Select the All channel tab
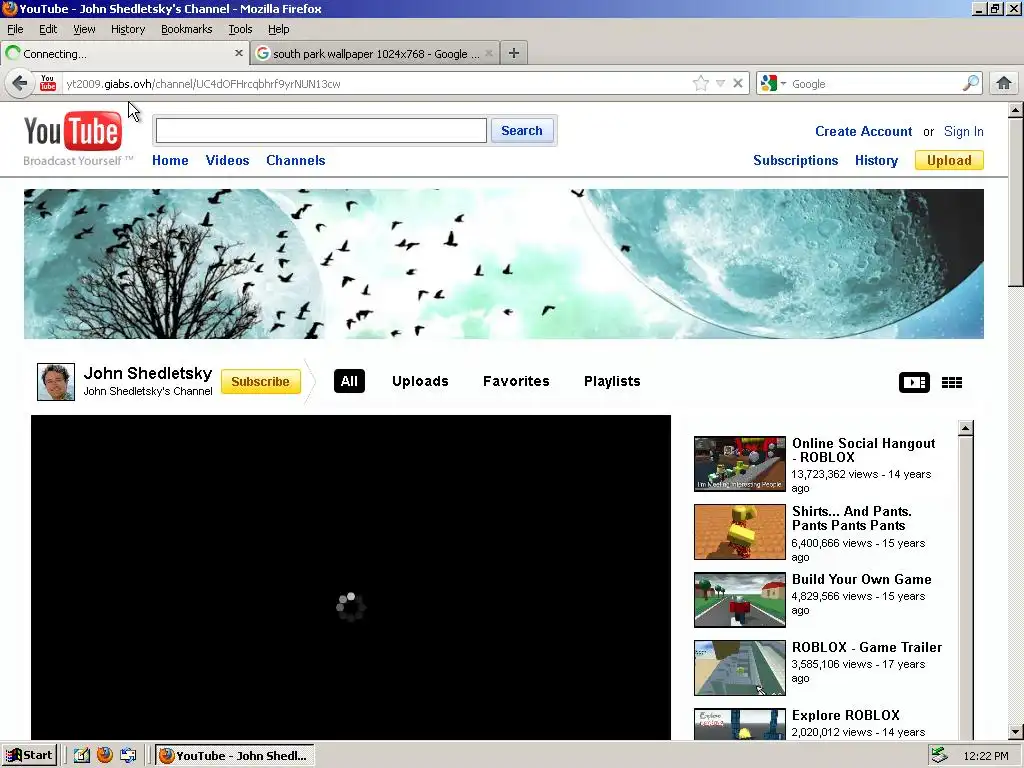1024x768 pixels. coord(349,381)
